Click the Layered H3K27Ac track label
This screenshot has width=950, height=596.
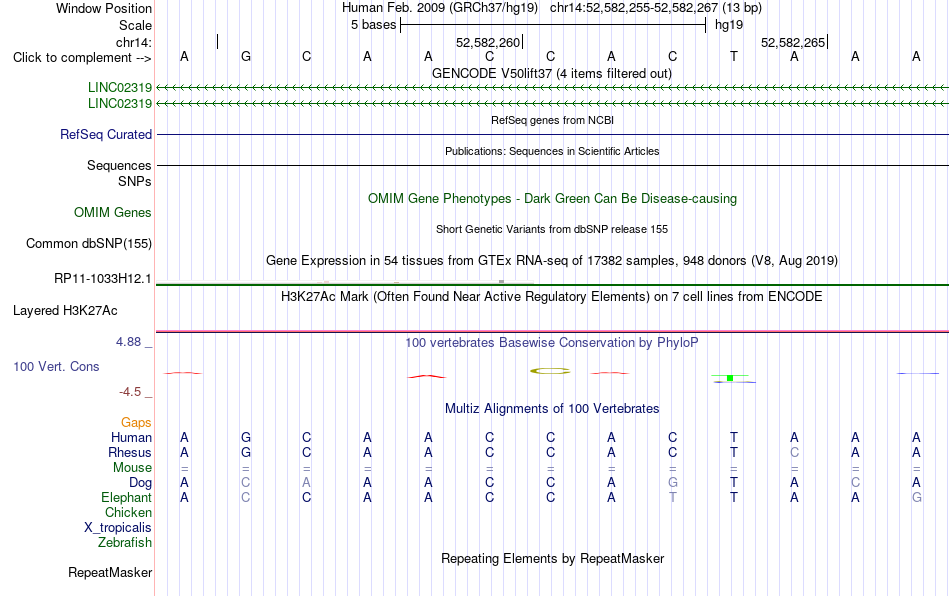(x=65, y=311)
